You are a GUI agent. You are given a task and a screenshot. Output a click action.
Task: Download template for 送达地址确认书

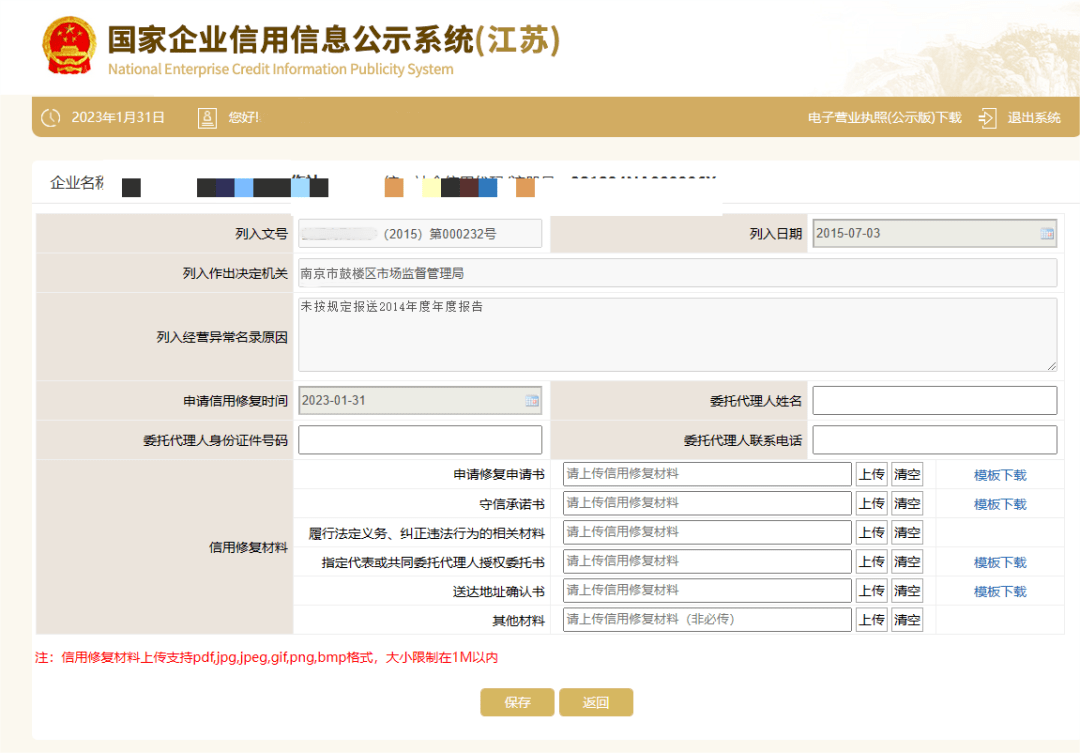pyautogui.click(x=999, y=590)
